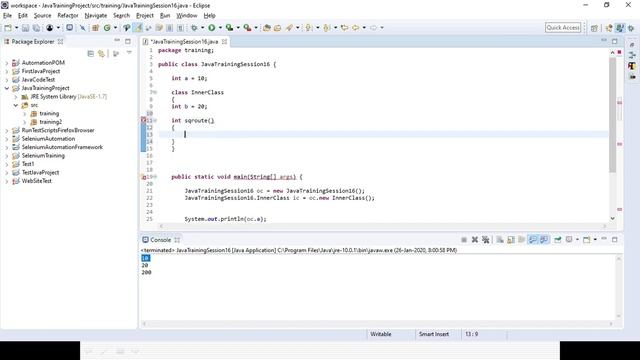Image resolution: width=640 pixels, height=360 pixels.
Task: Select the training2 package
Action: click(51, 122)
